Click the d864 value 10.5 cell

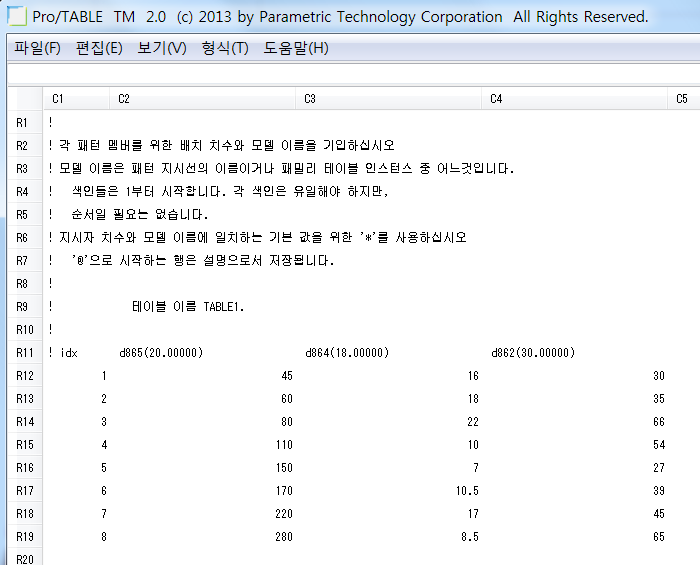tap(467, 491)
